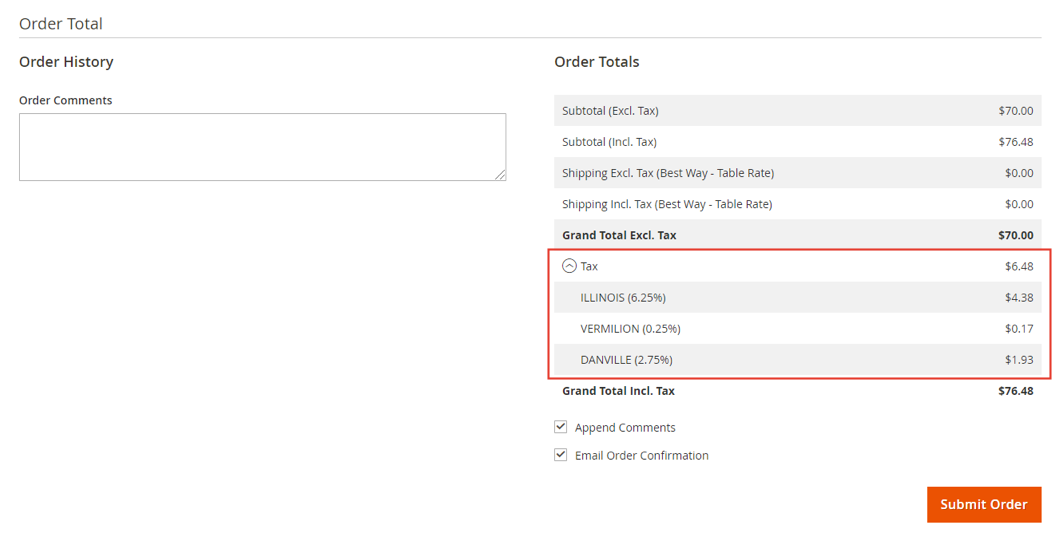Toggle the Append Comments checkbox
Screen dimensions: 1060x544
560,426
